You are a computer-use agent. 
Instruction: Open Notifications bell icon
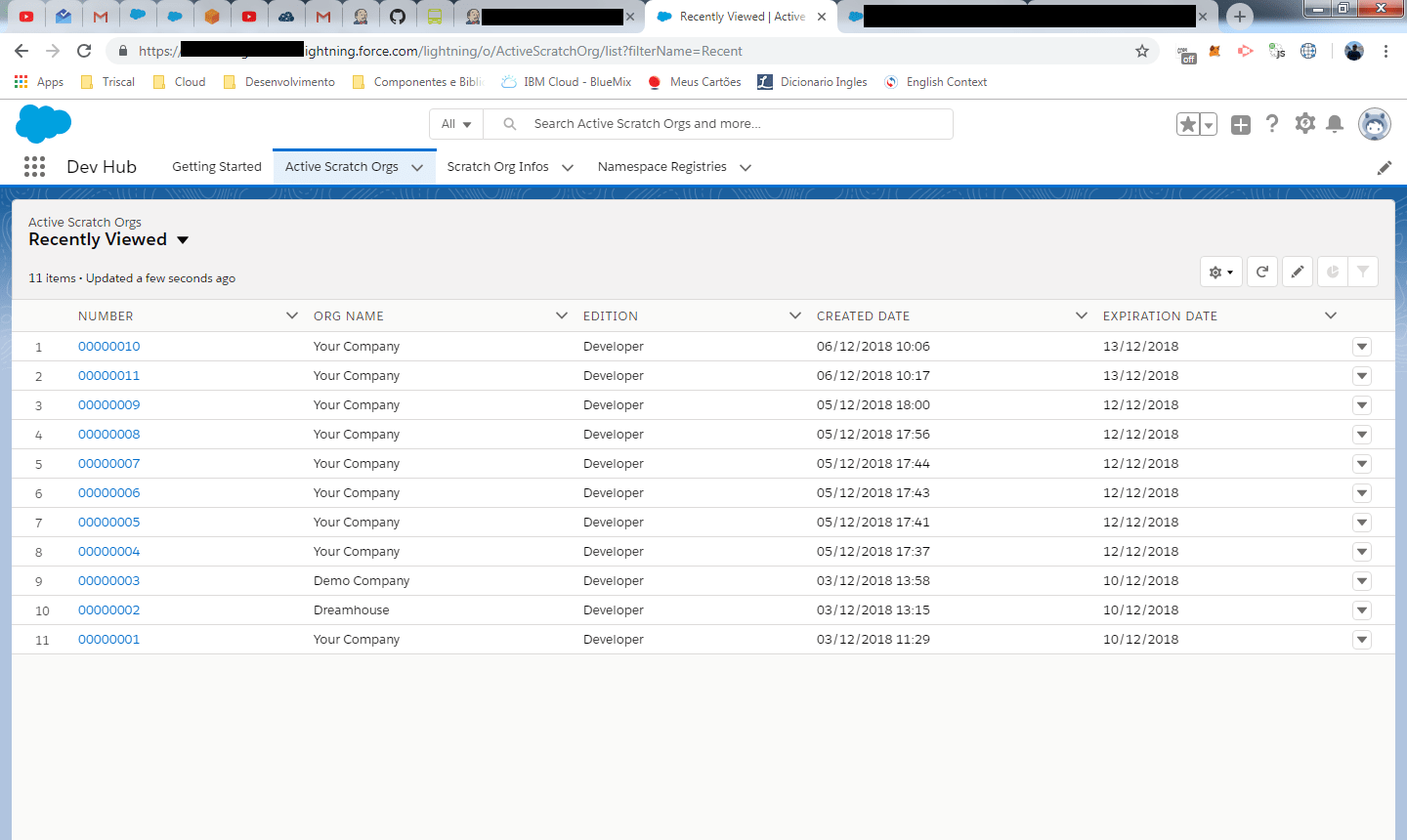[1335, 123]
